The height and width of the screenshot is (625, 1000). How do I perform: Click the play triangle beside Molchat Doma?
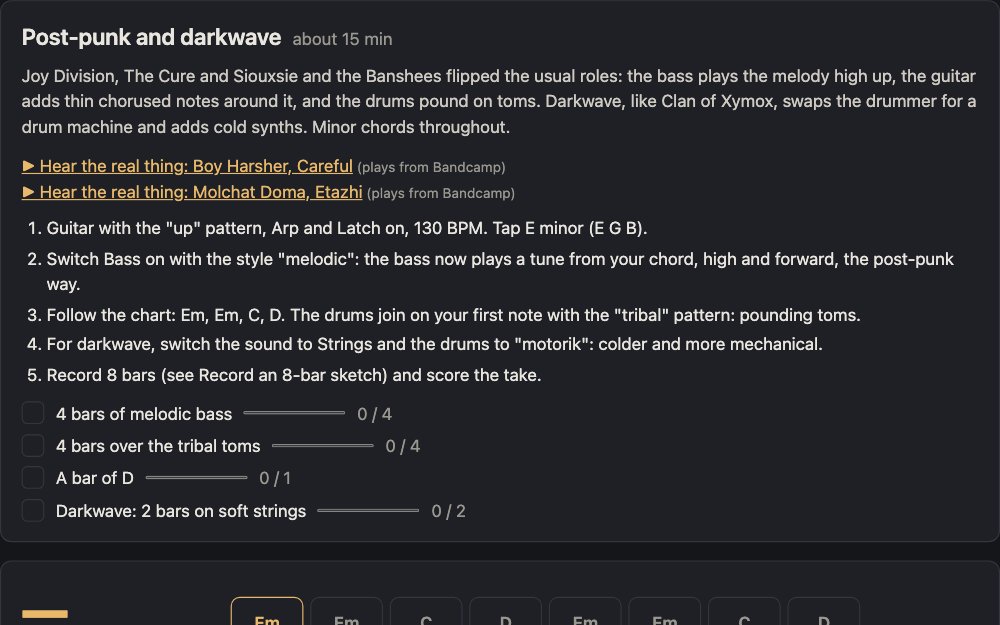tap(28, 192)
